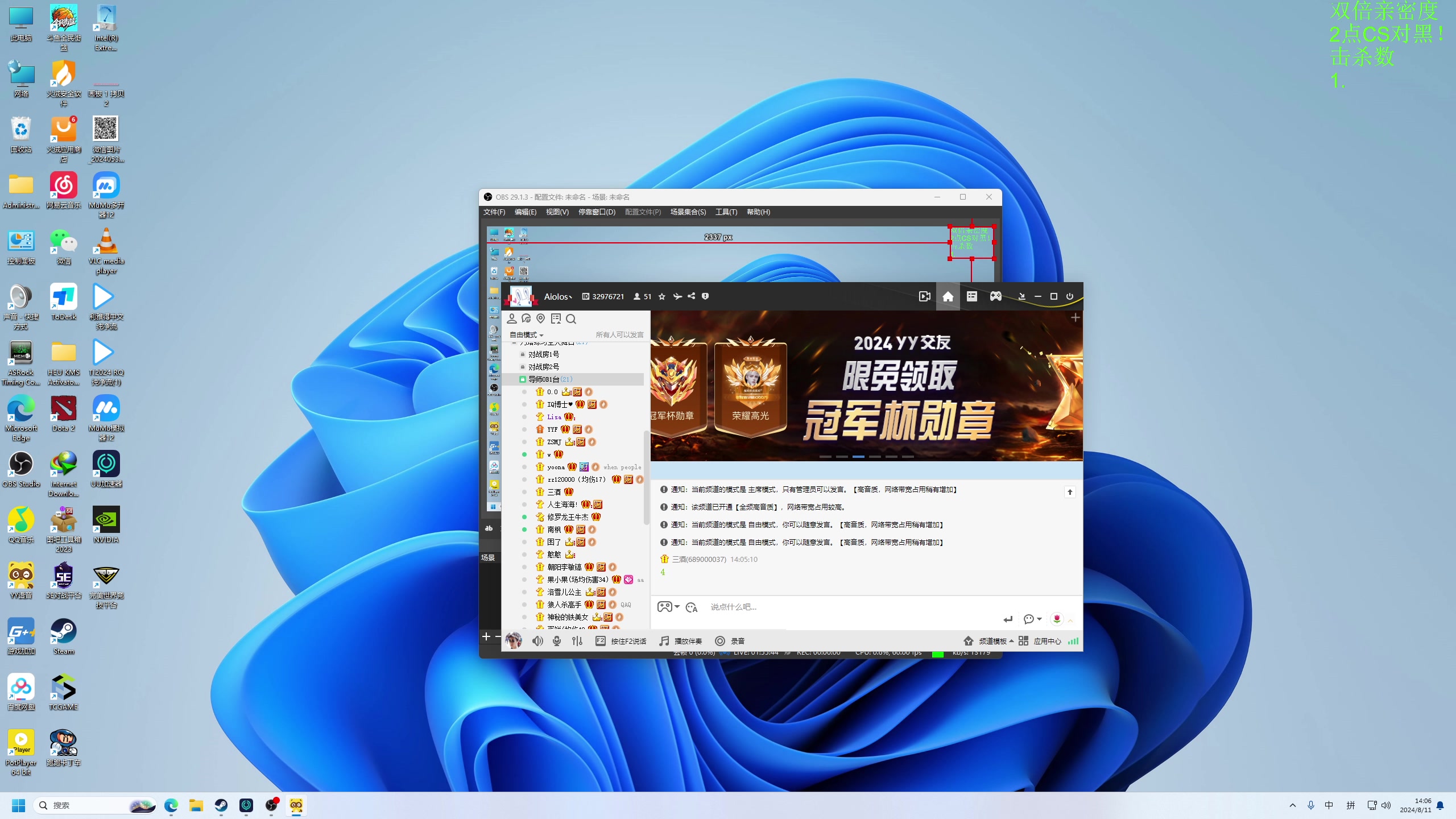Open the 停靠窗口(D) menu in OBS
The height and width of the screenshot is (819, 1456).
point(597,212)
